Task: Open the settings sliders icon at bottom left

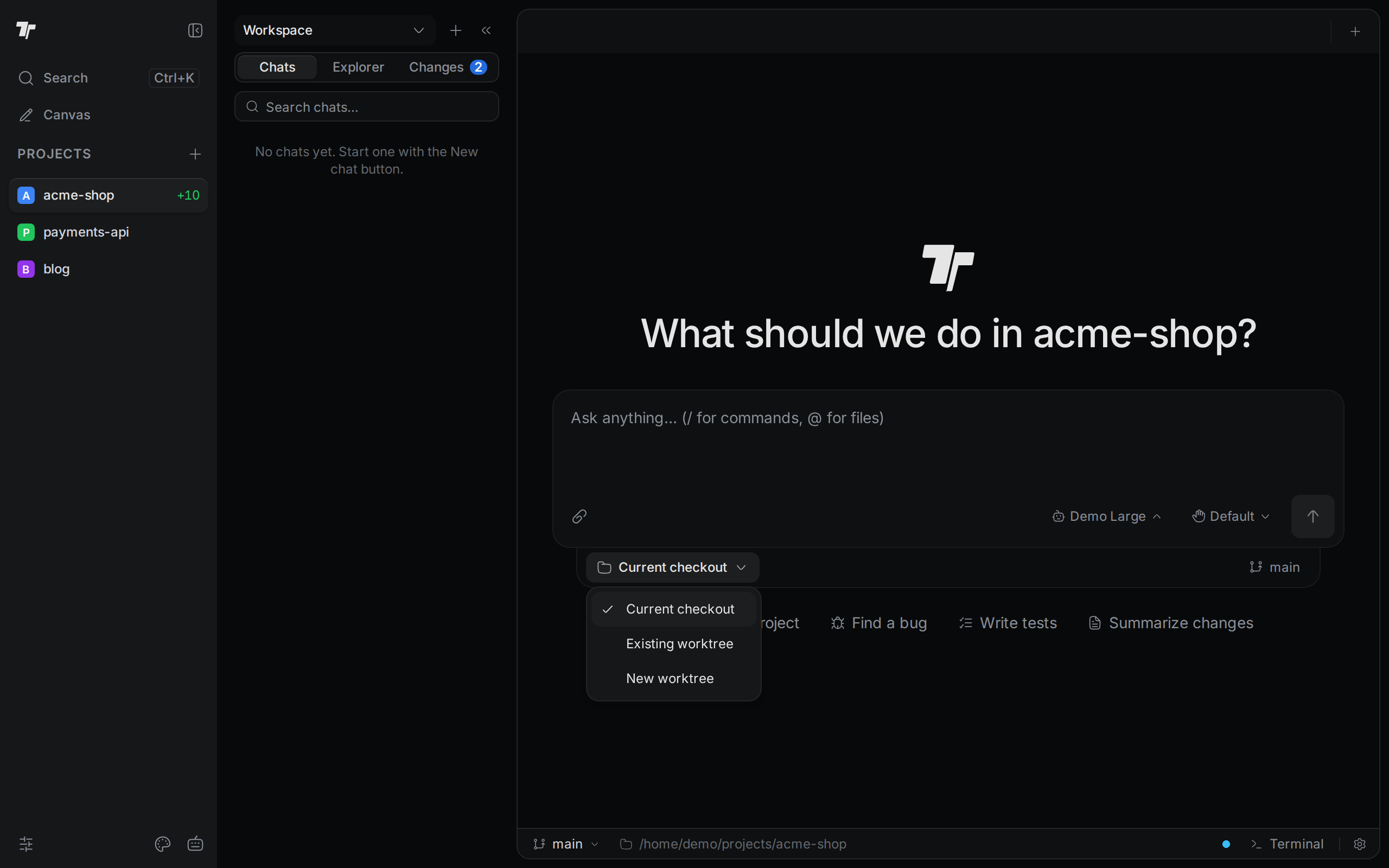Action: click(26, 844)
